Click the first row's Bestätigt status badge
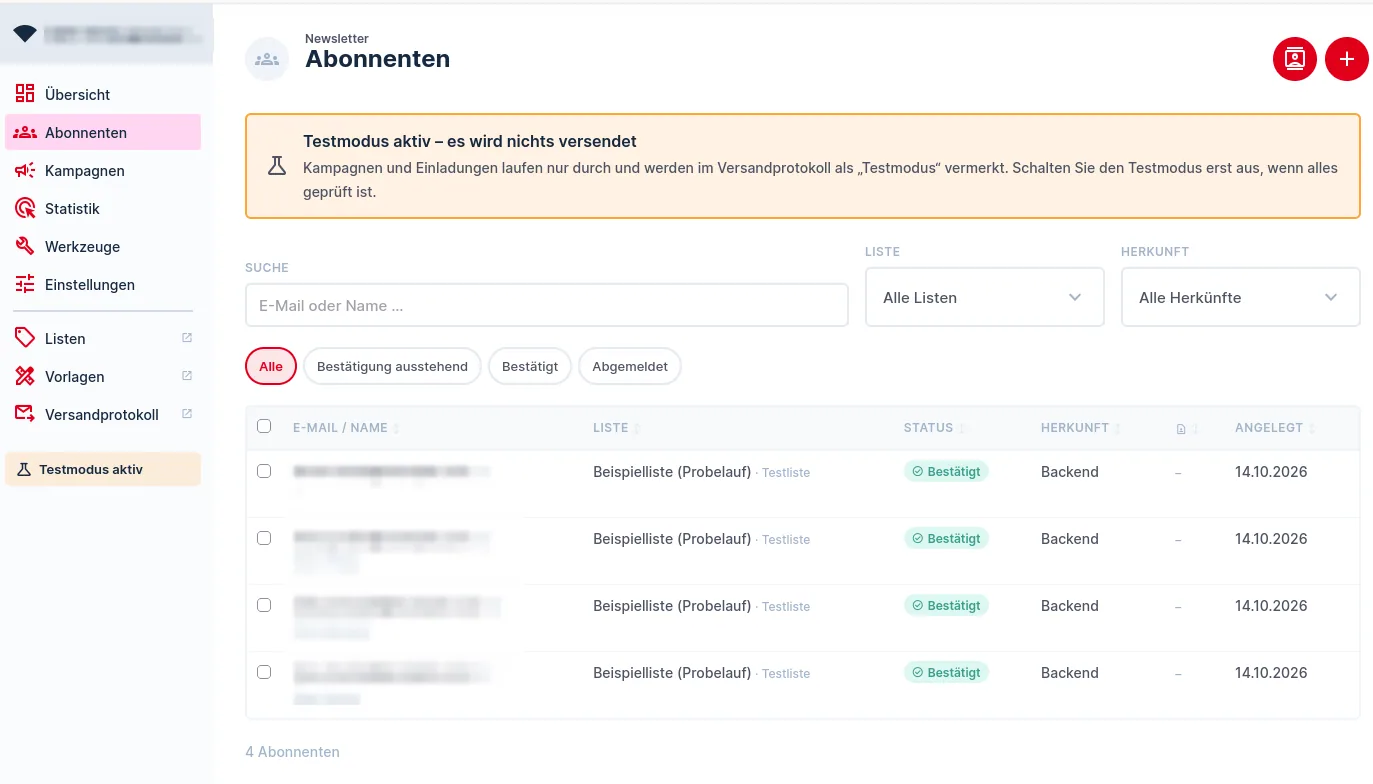Screen dimensions: 1373x784 point(946,471)
